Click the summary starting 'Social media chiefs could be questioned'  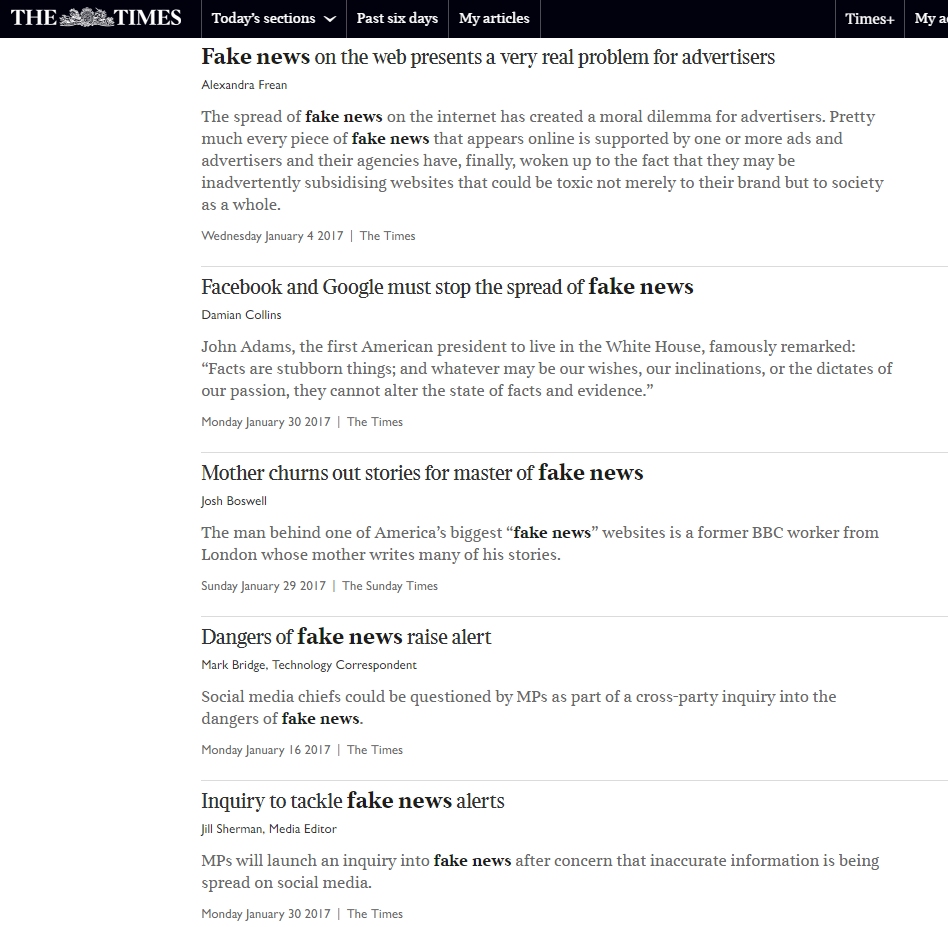tap(519, 707)
